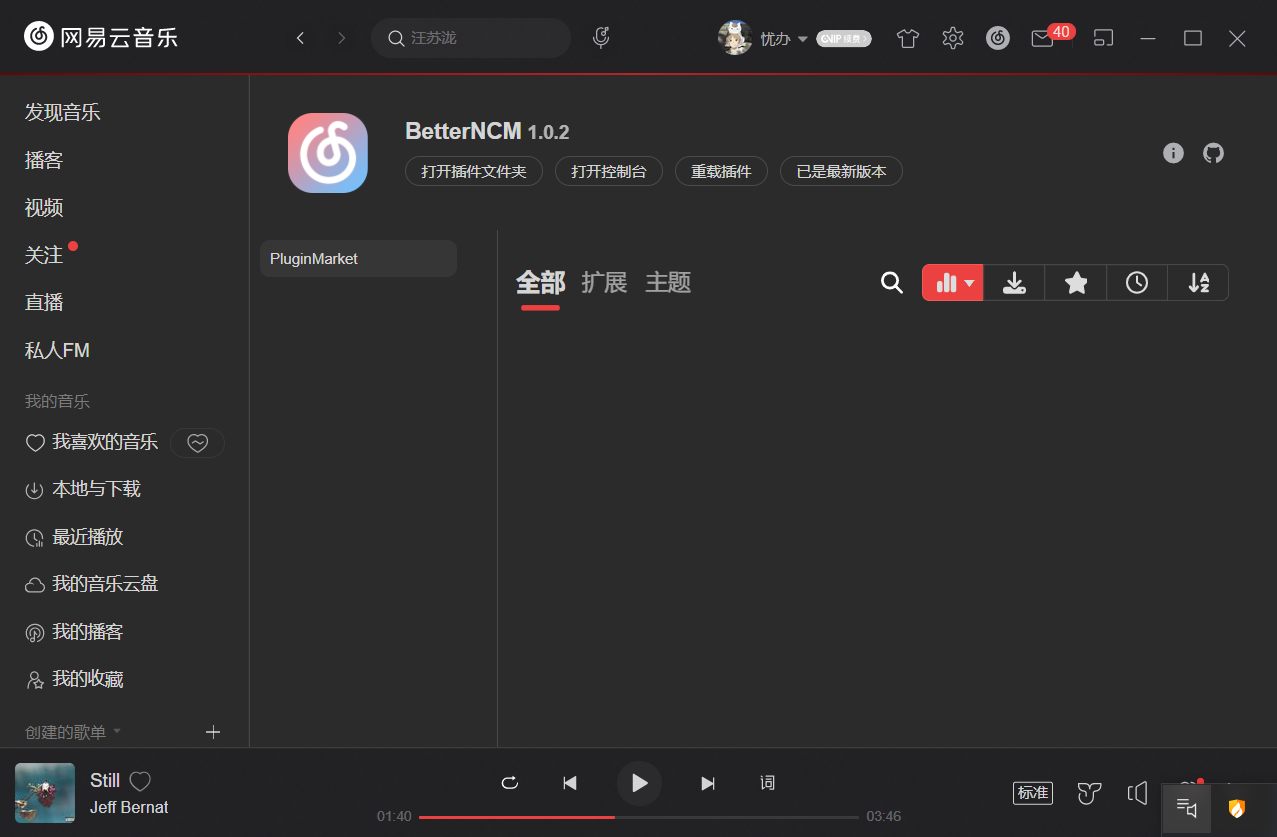Click the BetterNCM logo image
The height and width of the screenshot is (837, 1277).
pos(328,153)
